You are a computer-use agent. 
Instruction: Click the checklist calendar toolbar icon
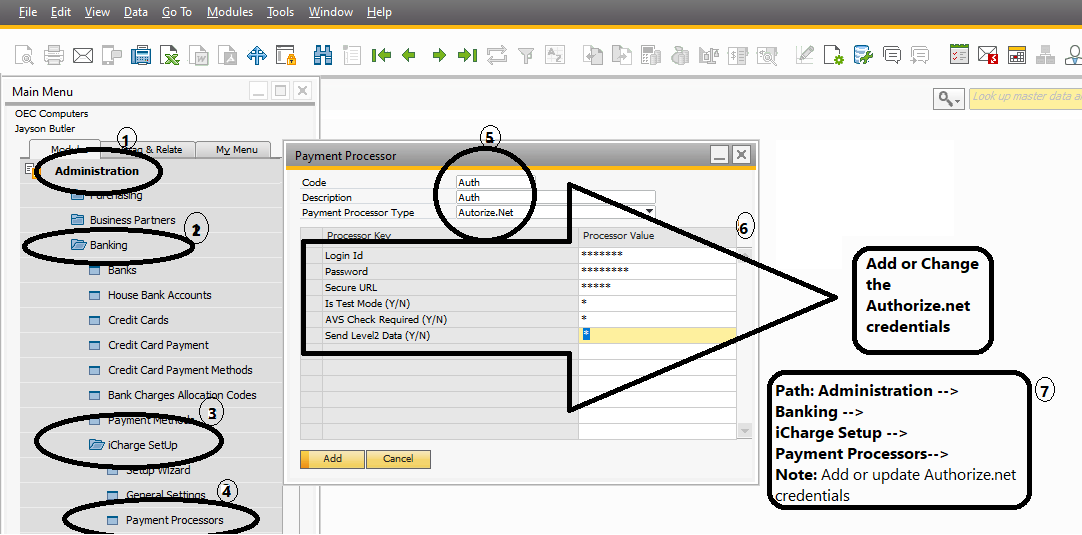click(x=959, y=55)
